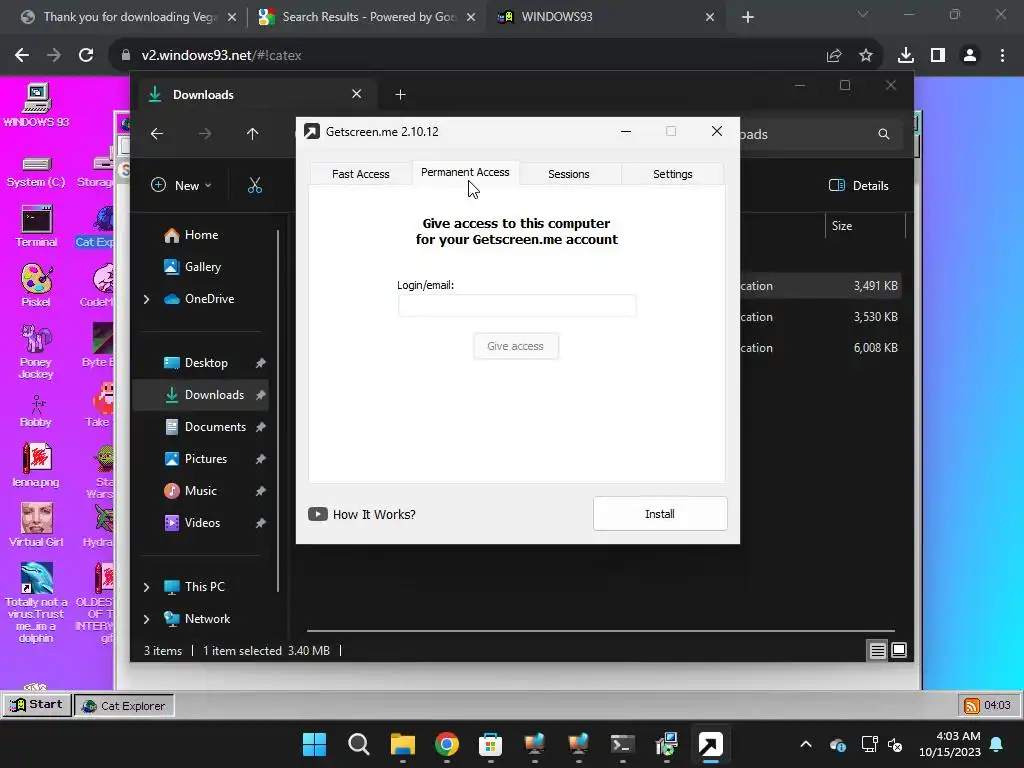Click File Explorer up arrow
Image resolution: width=1024 pixels, height=768 pixels.
click(253, 134)
